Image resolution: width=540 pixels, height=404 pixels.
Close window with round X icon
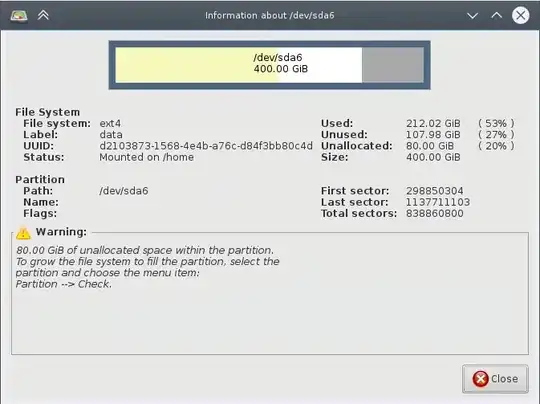(520, 15)
